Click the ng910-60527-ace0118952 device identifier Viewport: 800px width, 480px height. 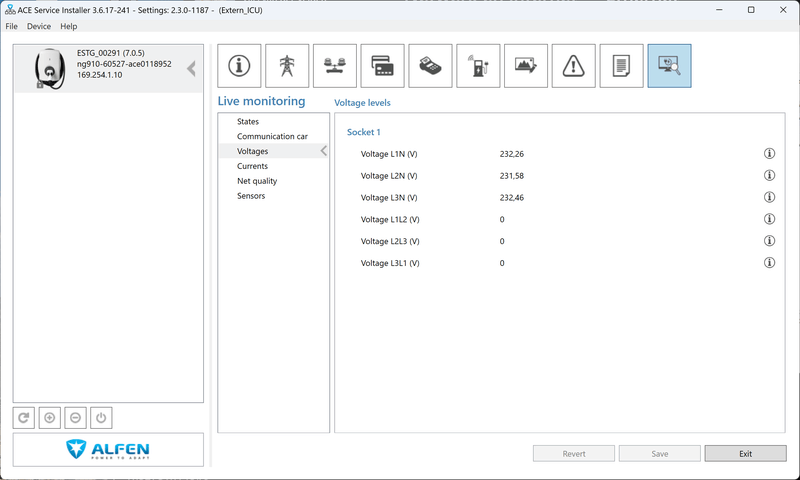[x=124, y=64]
